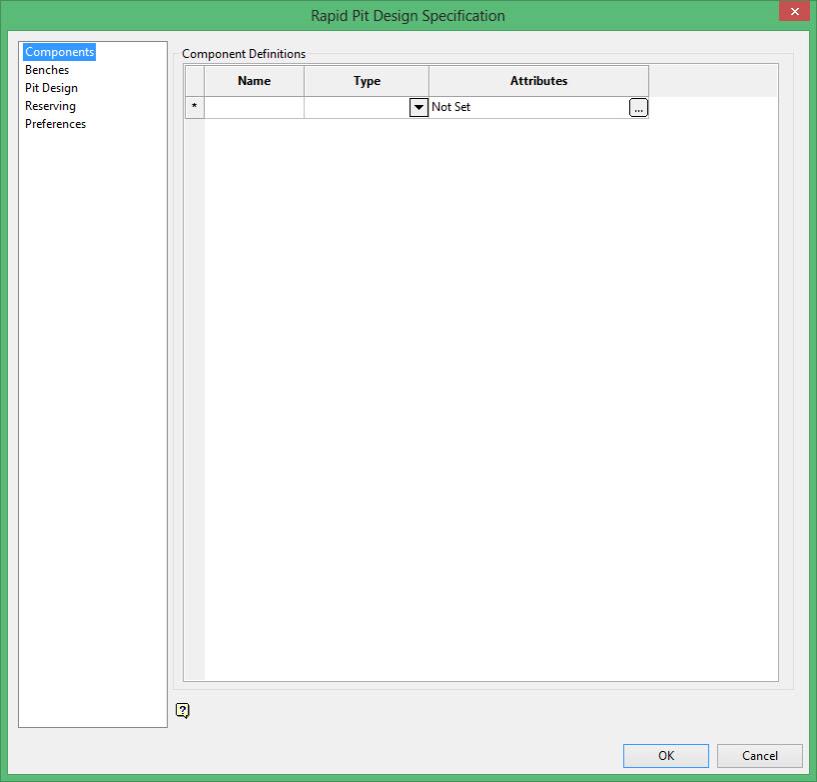Image resolution: width=817 pixels, height=782 pixels.
Task: Go to the Reserving section
Action: click(50, 106)
